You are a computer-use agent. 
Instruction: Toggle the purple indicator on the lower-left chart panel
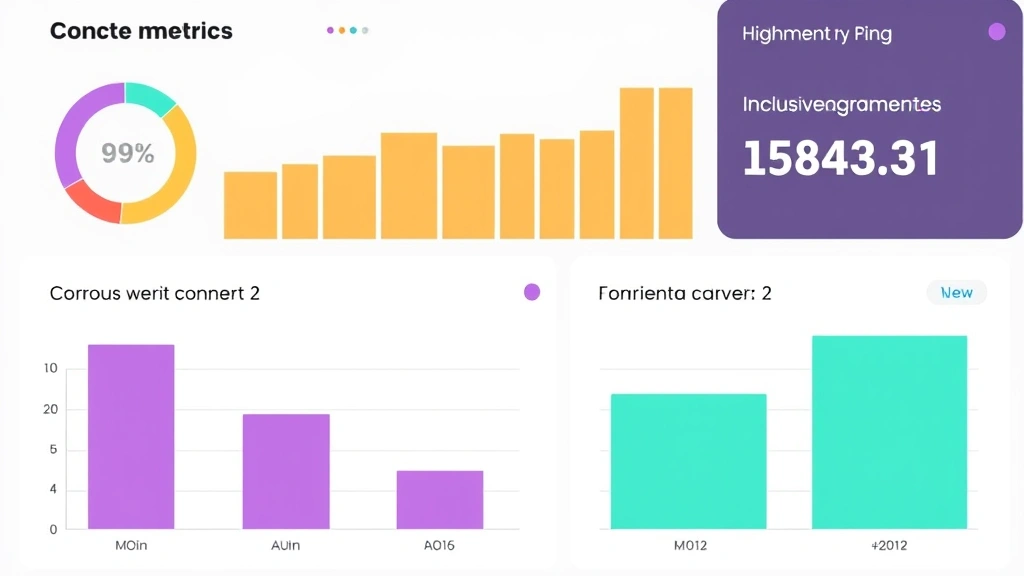tap(531, 291)
